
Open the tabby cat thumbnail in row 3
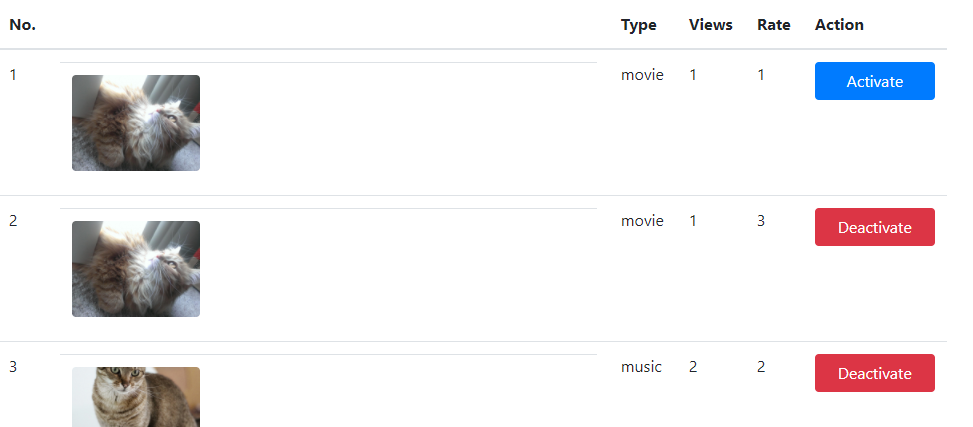point(136,397)
